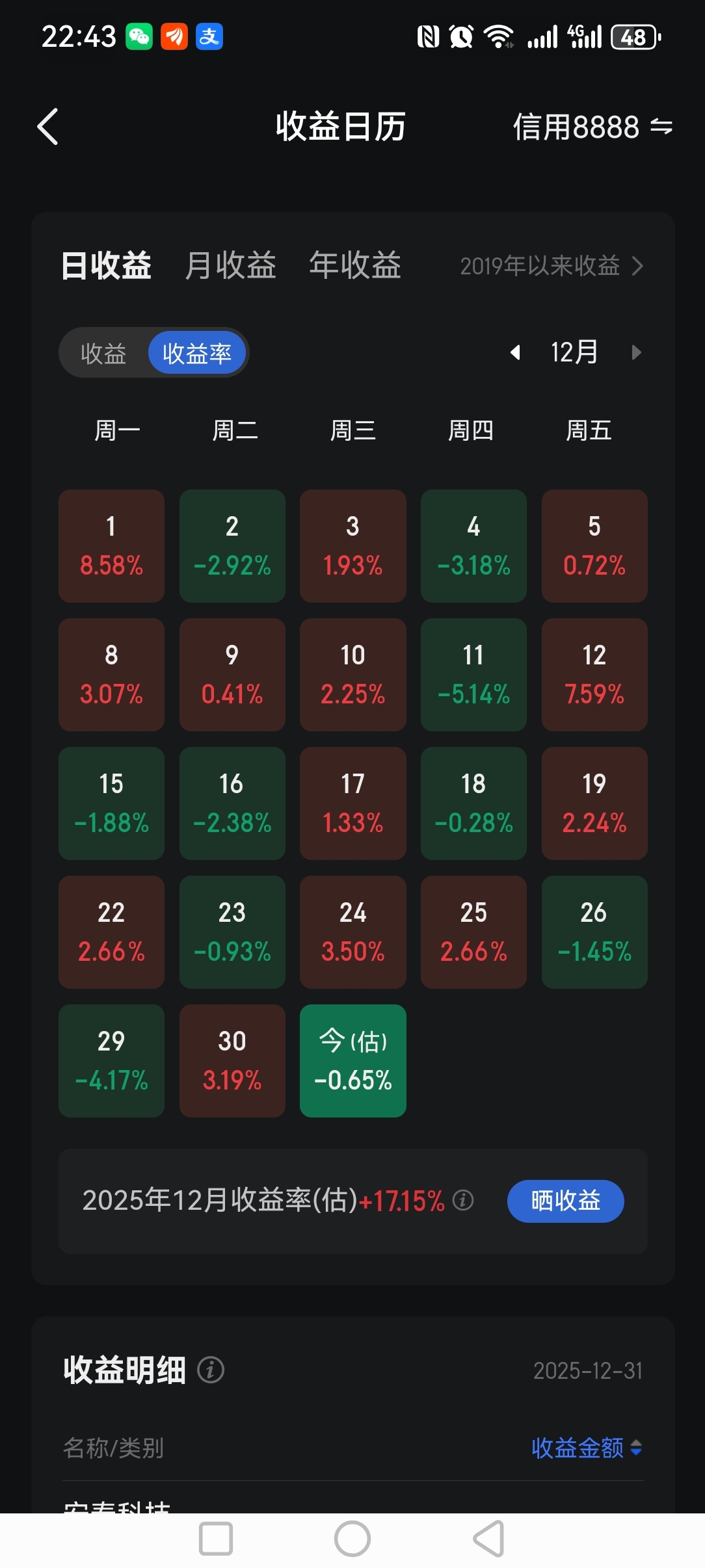Screen dimensions: 705x1568
Task: Switch to 年收益 tab
Action: click(355, 265)
